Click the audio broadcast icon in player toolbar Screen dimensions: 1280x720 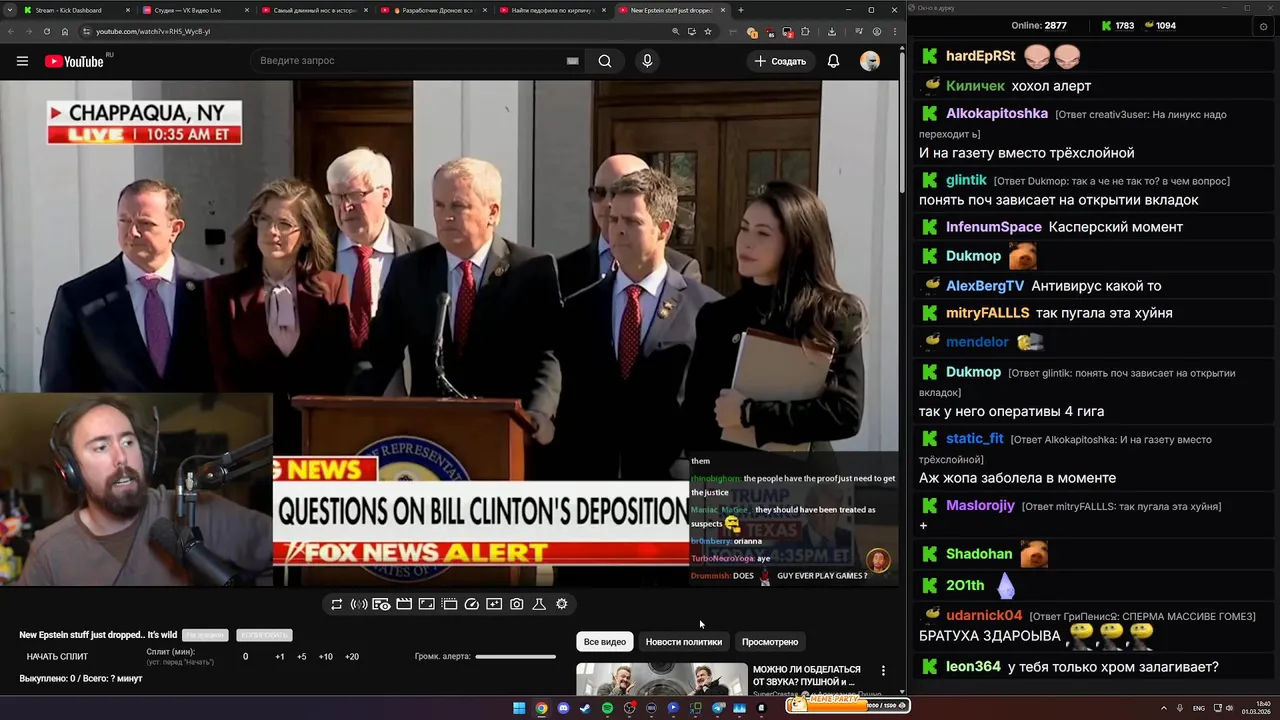(359, 604)
